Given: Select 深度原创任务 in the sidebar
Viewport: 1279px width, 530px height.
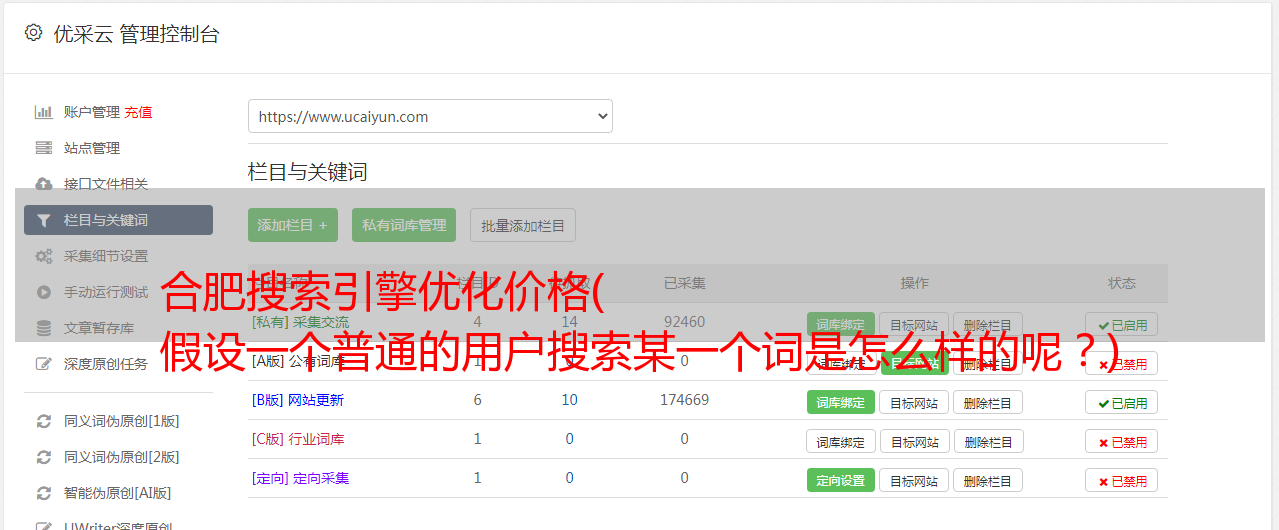Looking at the screenshot, I should (x=106, y=364).
